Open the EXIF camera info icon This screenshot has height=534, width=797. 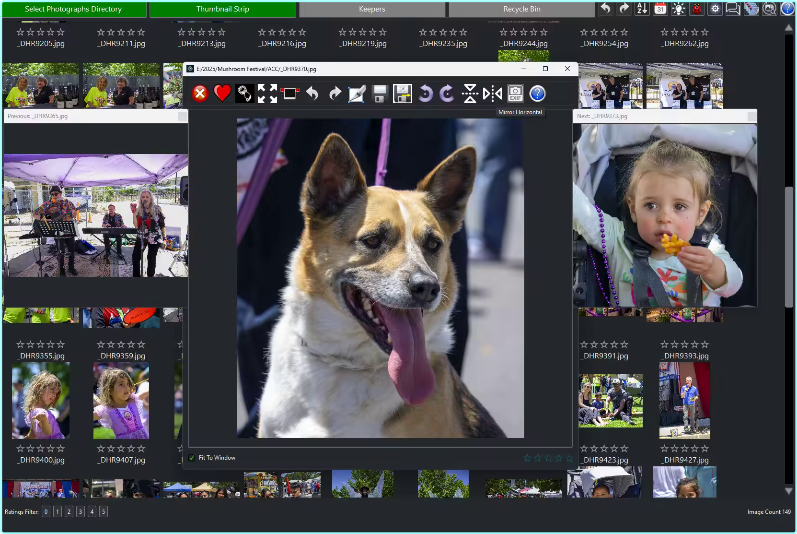[515, 93]
